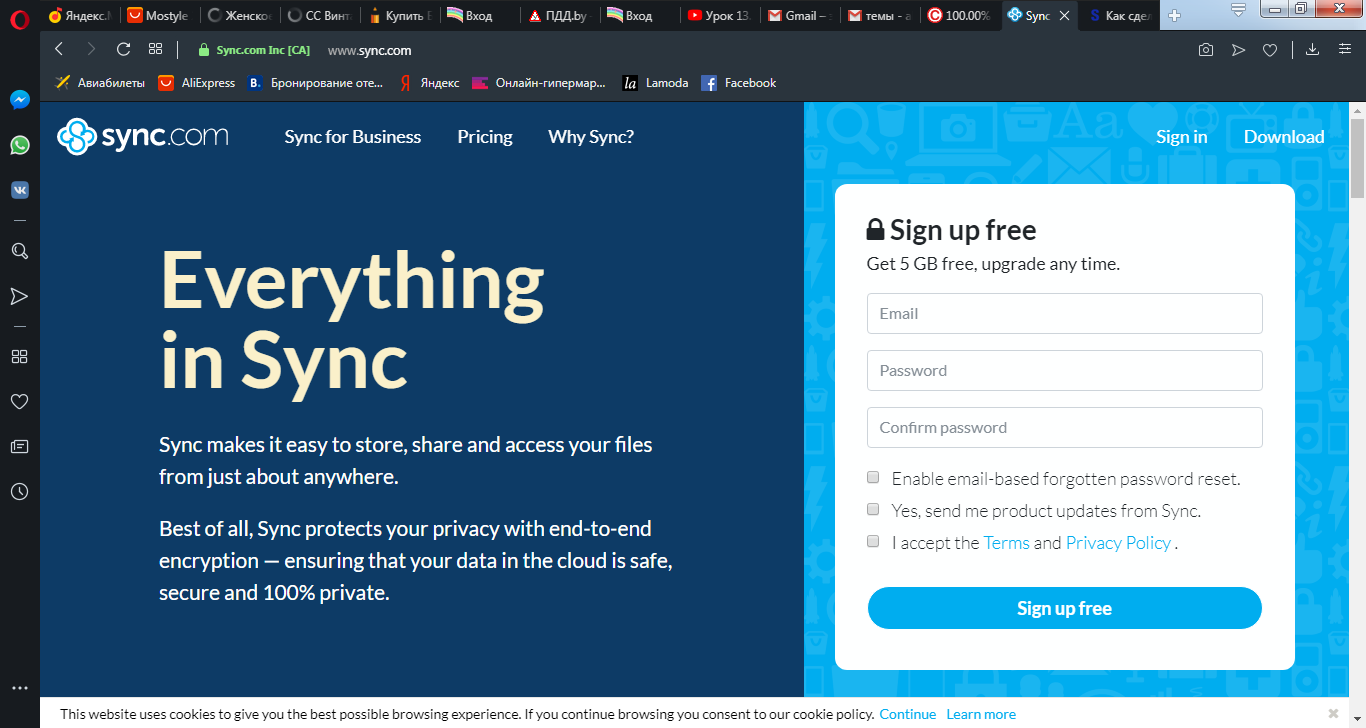Switch to the 100.00% tab
Image resolution: width=1366 pixels, height=728 pixels.
959,15
